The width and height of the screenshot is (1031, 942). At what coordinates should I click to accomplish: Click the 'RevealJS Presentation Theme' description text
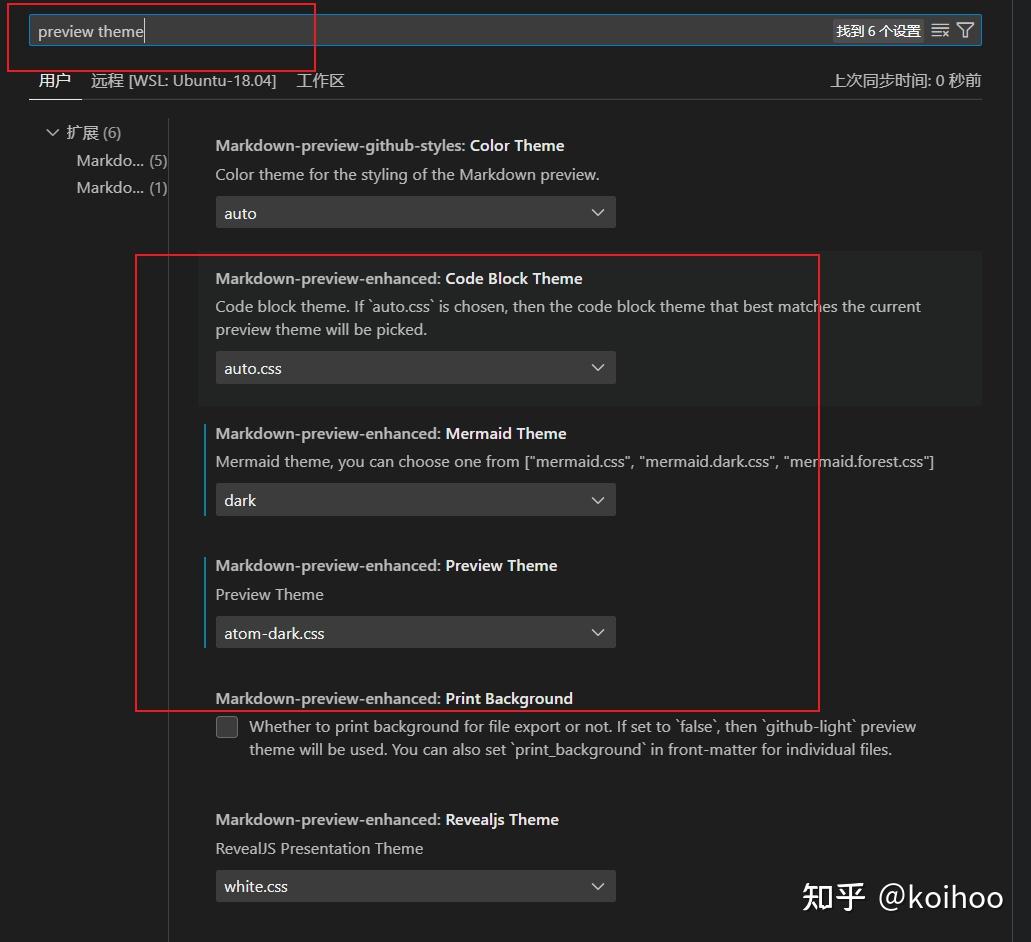tap(320, 849)
